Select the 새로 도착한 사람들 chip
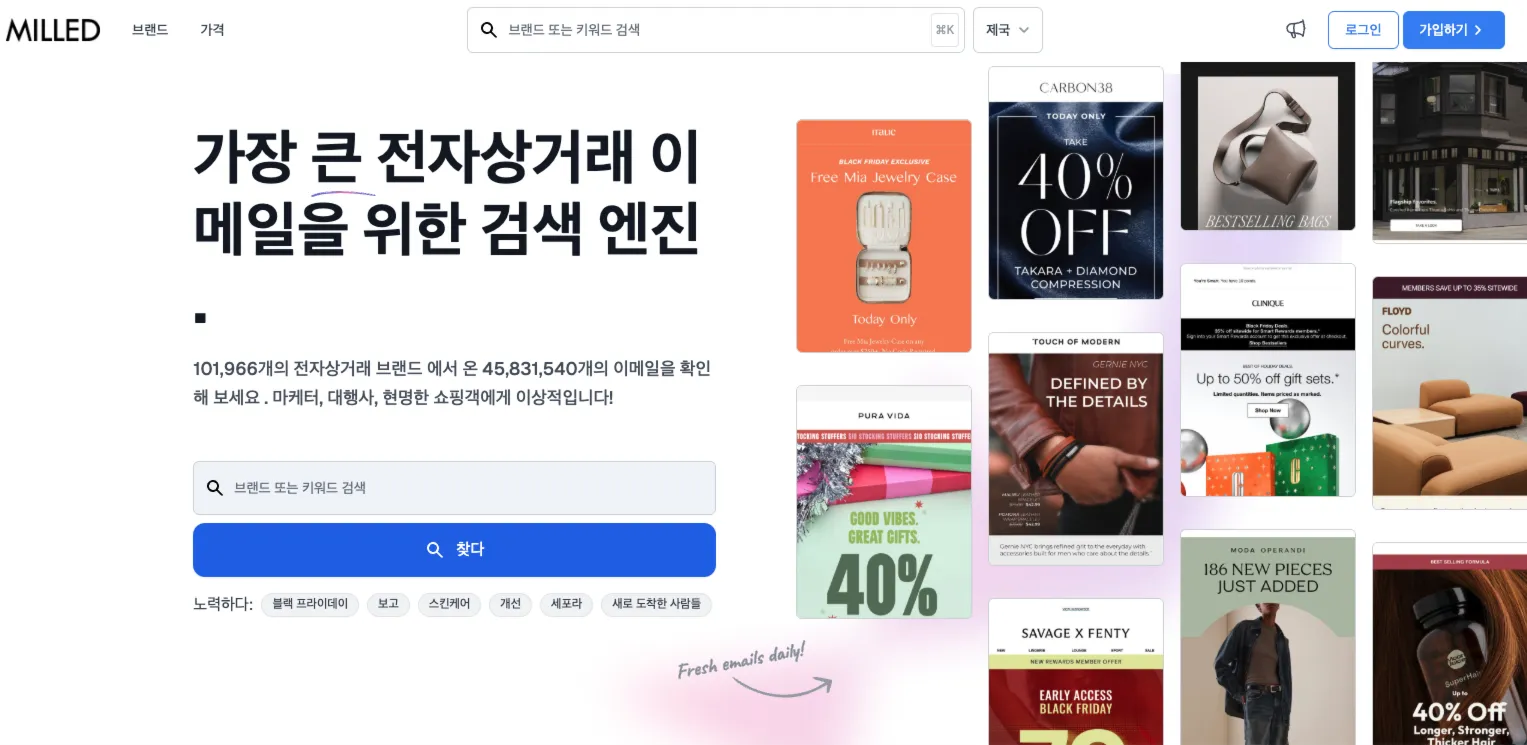The width and height of the screenshot is (1527, 745). point(656,604)
